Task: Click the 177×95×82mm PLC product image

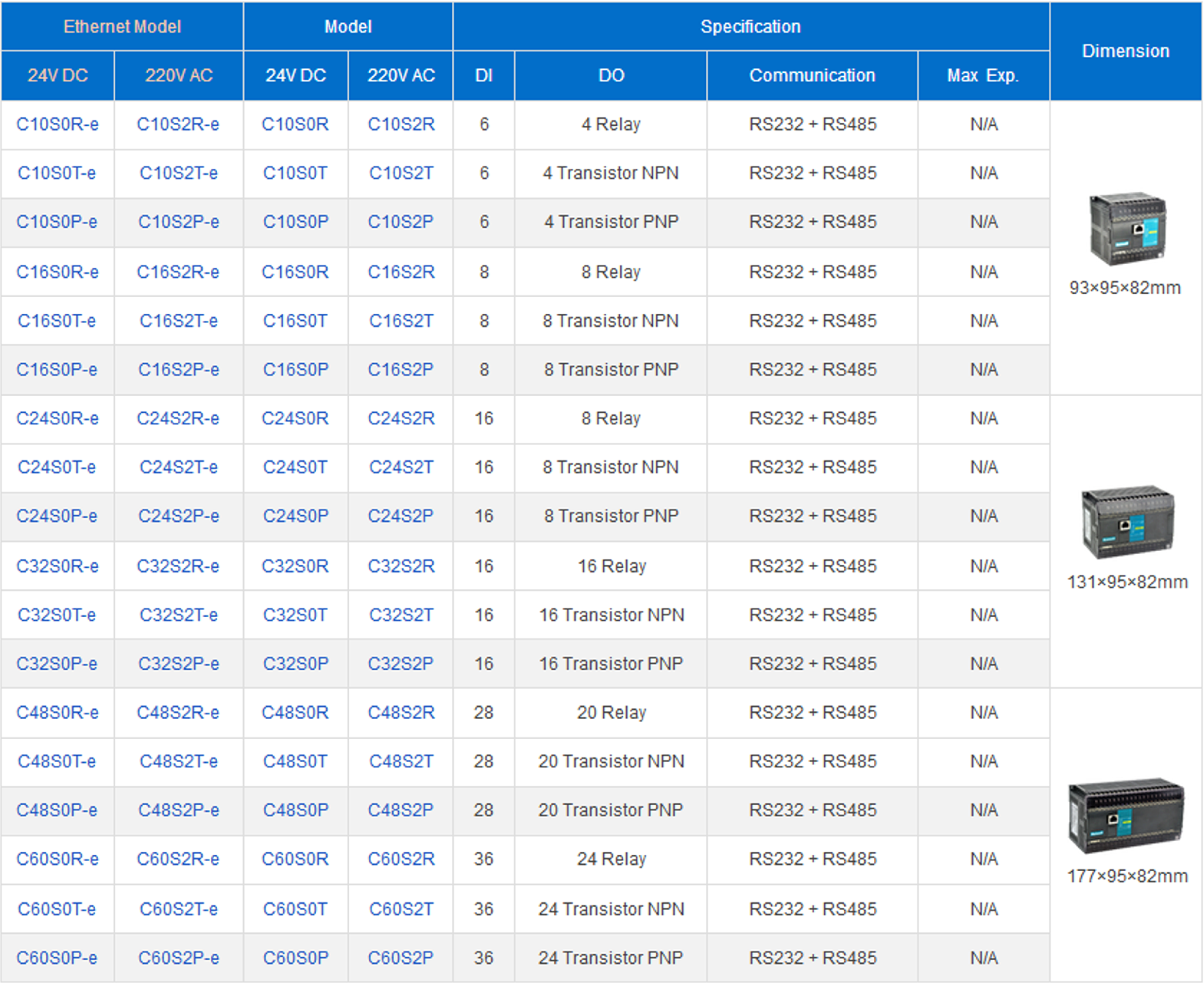Action: pyautogui.click(x=1126, y=815)
